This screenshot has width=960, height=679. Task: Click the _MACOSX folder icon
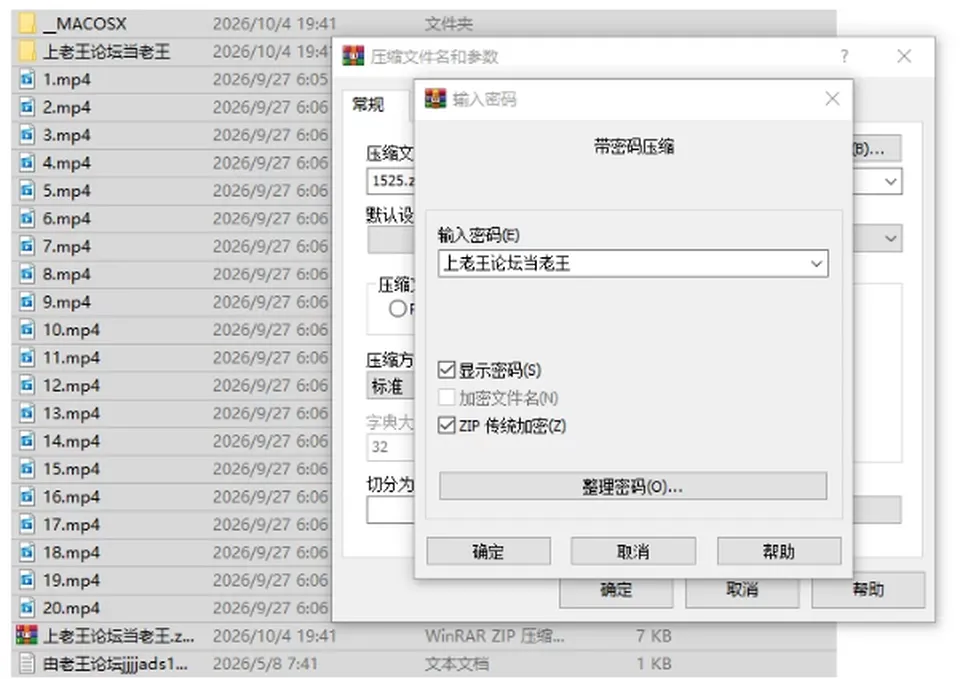27,23
